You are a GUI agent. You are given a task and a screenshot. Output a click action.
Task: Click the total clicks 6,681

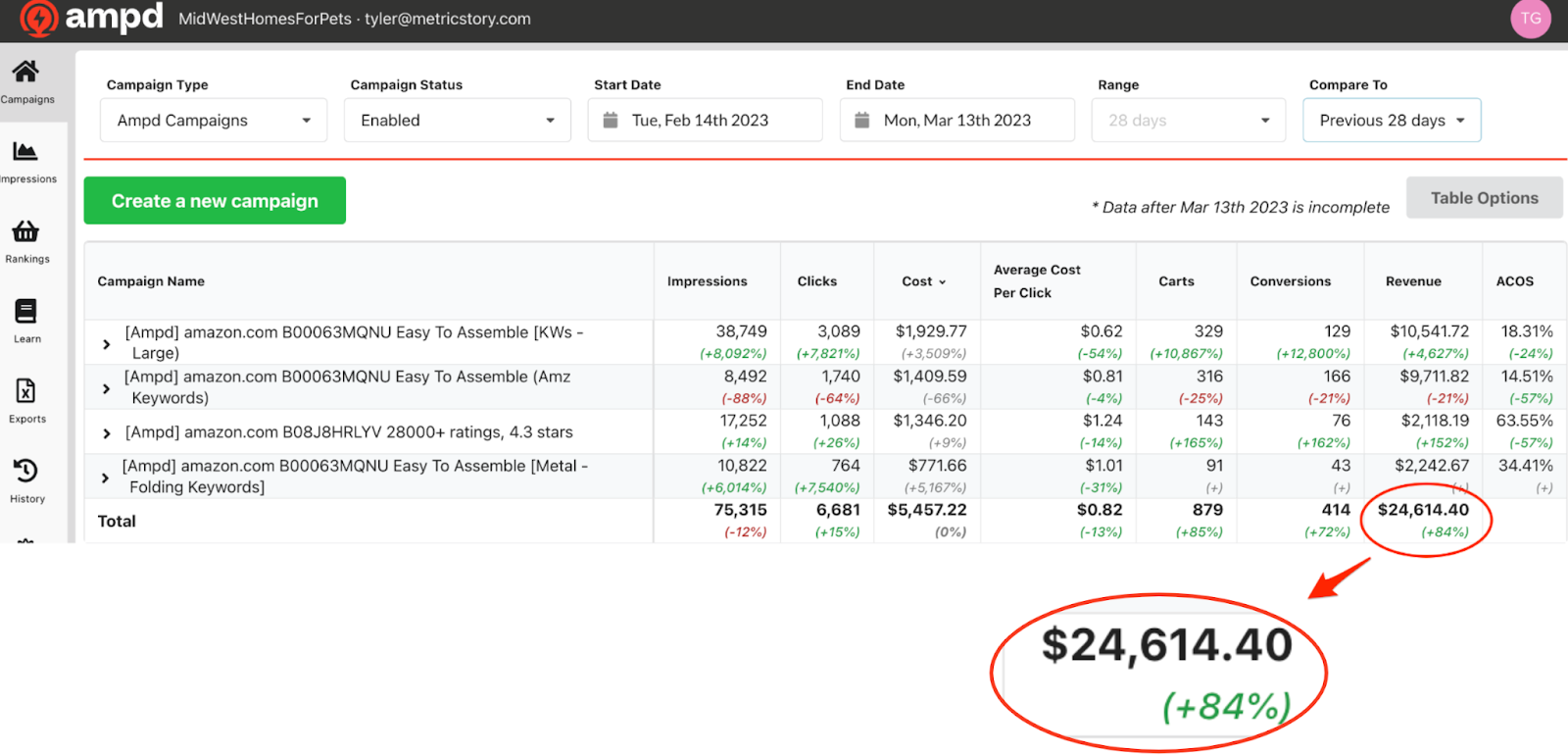tap(839, 510)
